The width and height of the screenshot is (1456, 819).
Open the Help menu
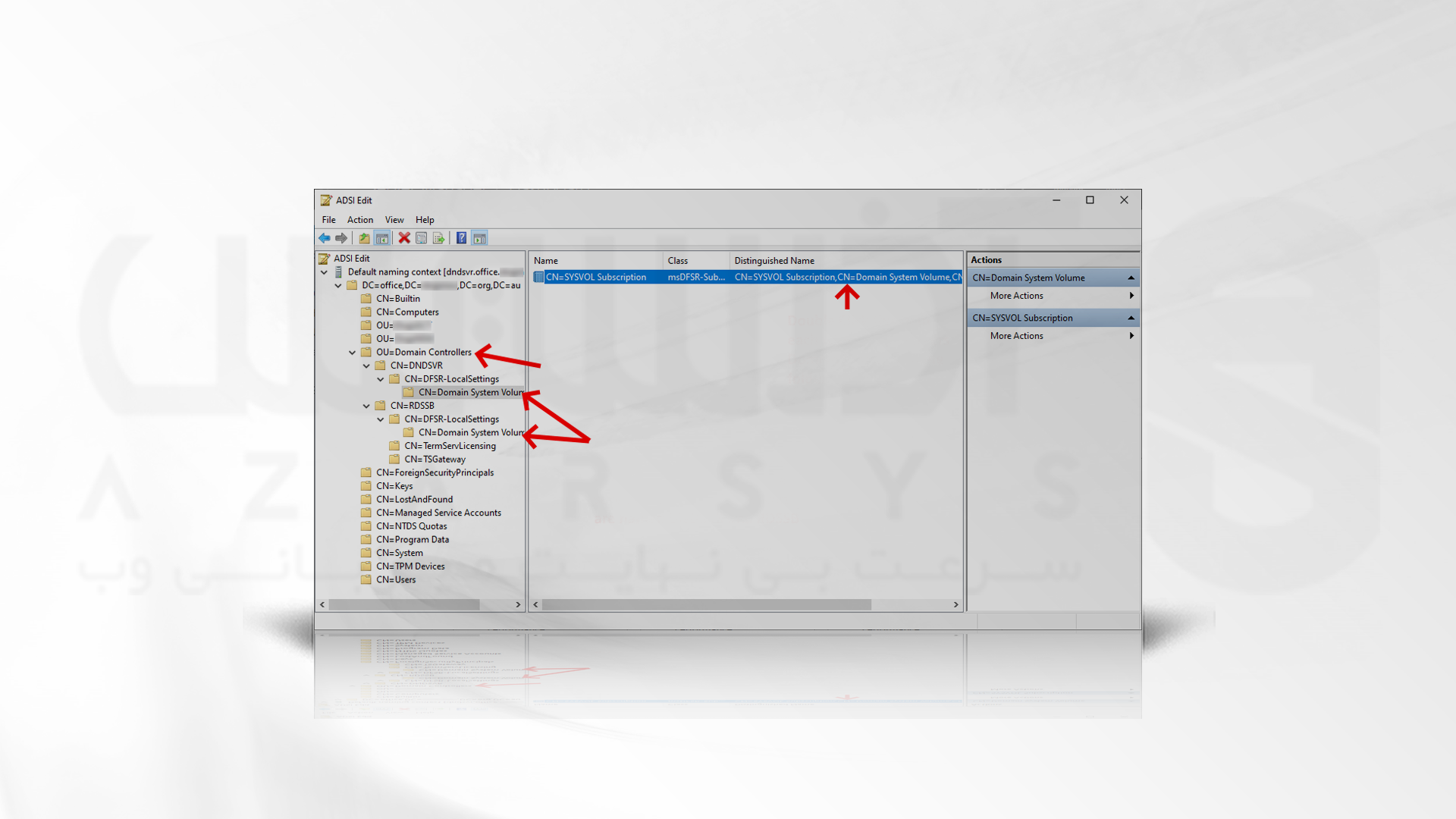tap(425, 220)
